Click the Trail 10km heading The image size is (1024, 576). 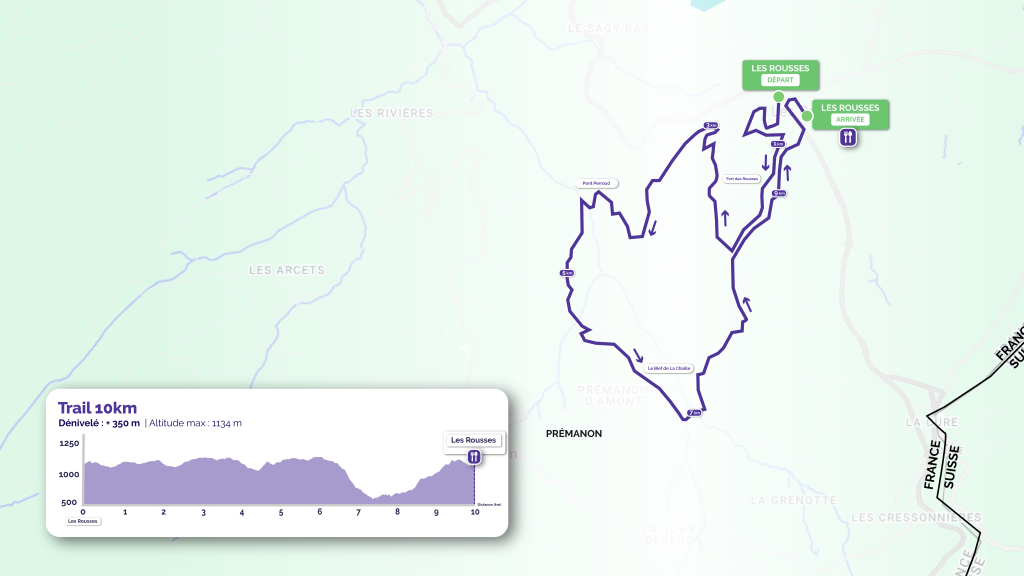coord(97,408)
